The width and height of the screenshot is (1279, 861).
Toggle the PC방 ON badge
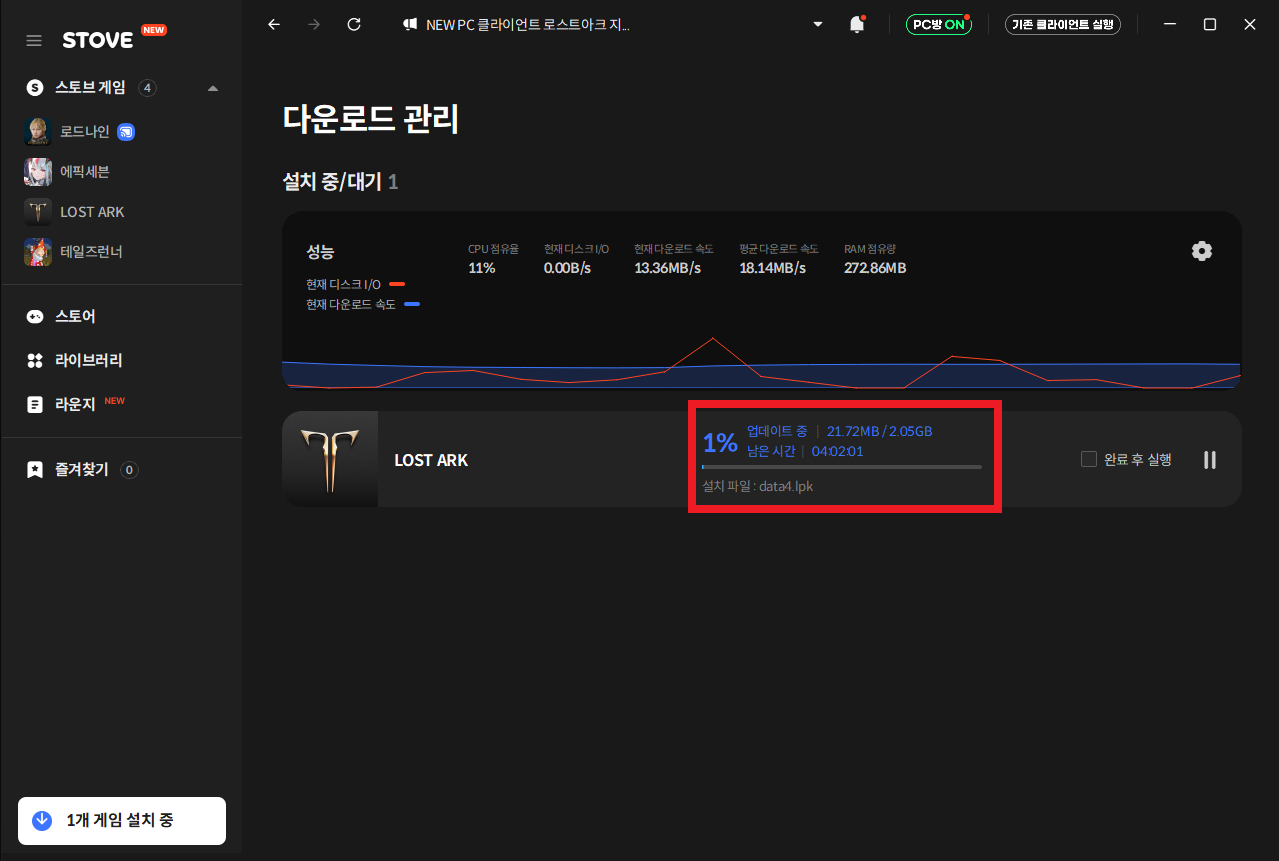pyautogui.click(x=939, y=25)
